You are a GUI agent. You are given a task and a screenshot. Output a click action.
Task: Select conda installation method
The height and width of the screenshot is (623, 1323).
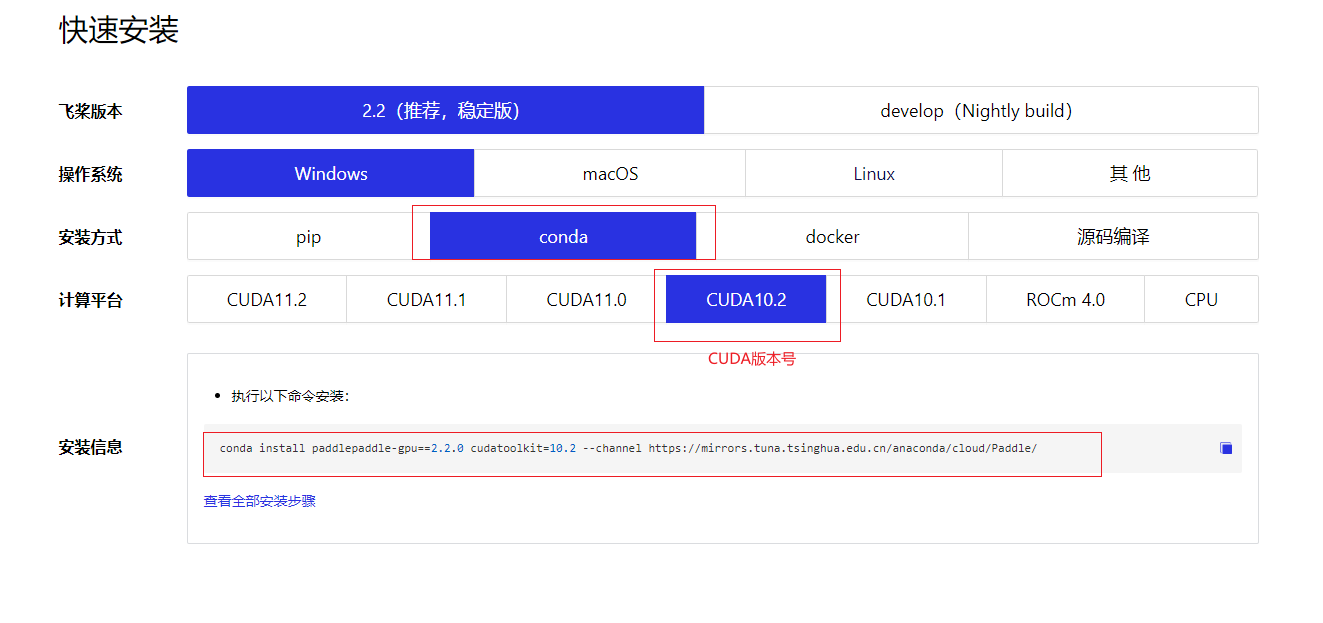point(563,236)
